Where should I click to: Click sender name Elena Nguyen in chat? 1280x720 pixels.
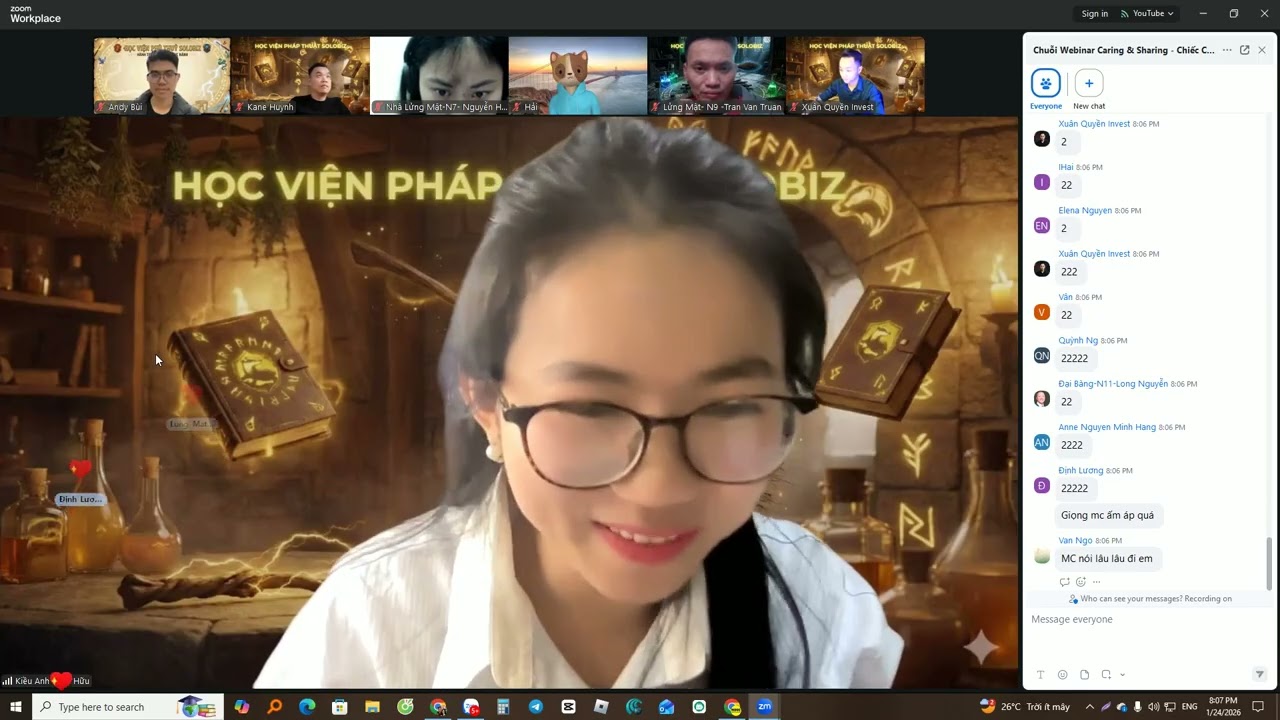[1085, 211]
